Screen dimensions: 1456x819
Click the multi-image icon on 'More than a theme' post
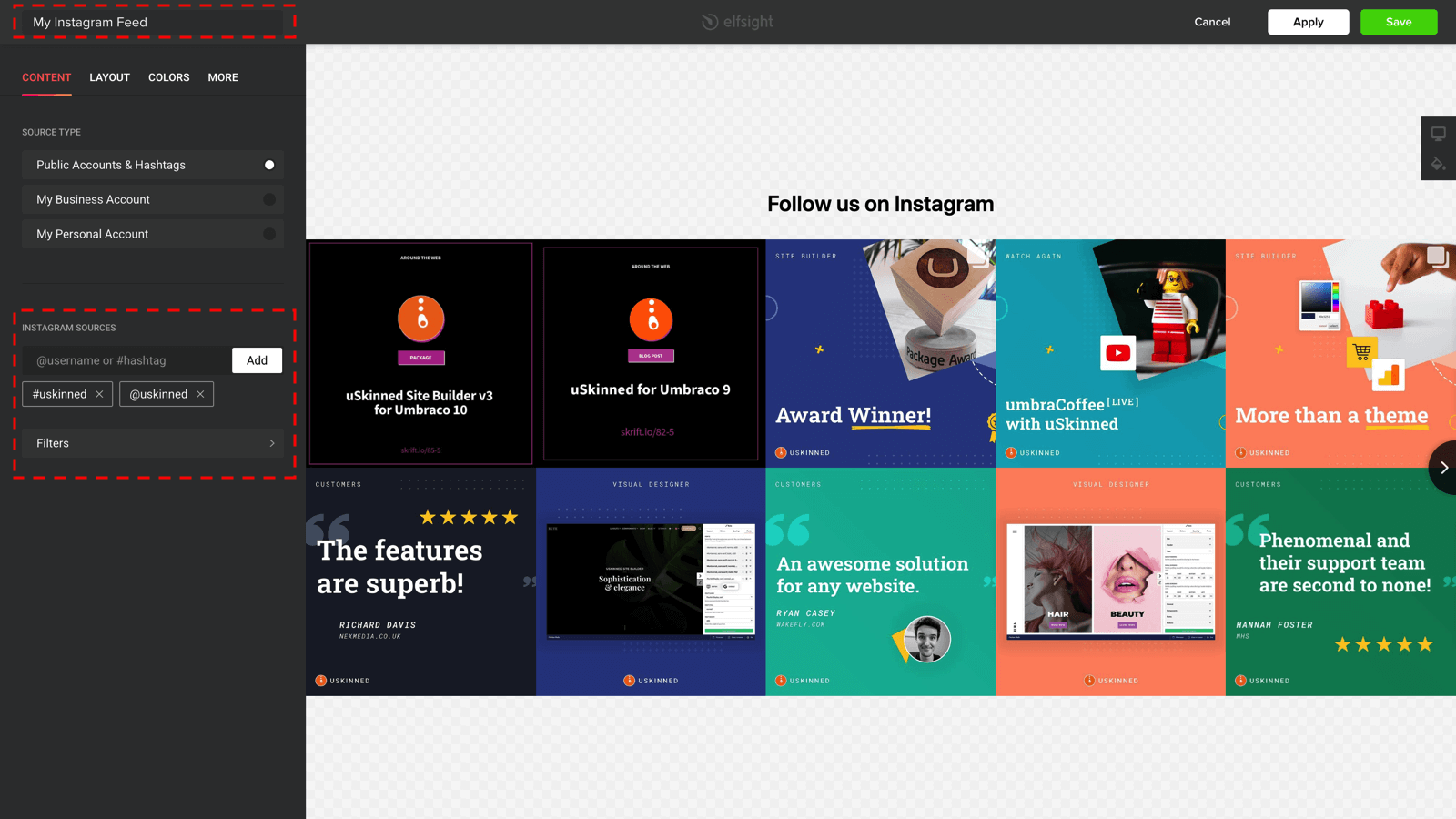1436,256
